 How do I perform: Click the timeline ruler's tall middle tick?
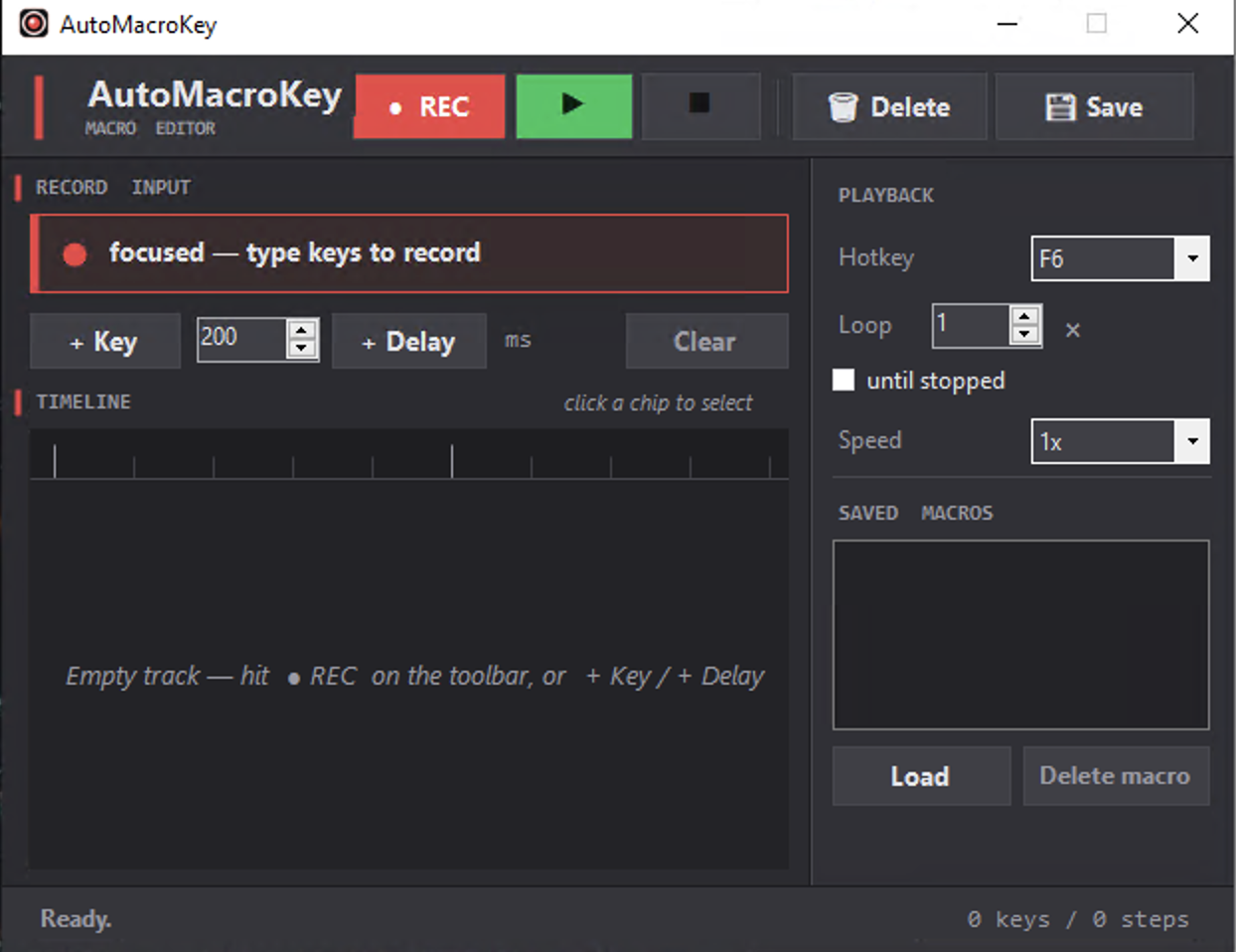452,462
